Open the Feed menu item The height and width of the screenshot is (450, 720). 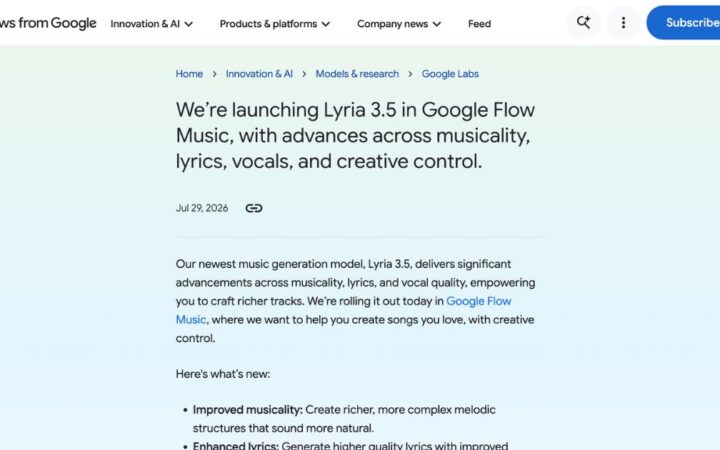tap(479, 23)
